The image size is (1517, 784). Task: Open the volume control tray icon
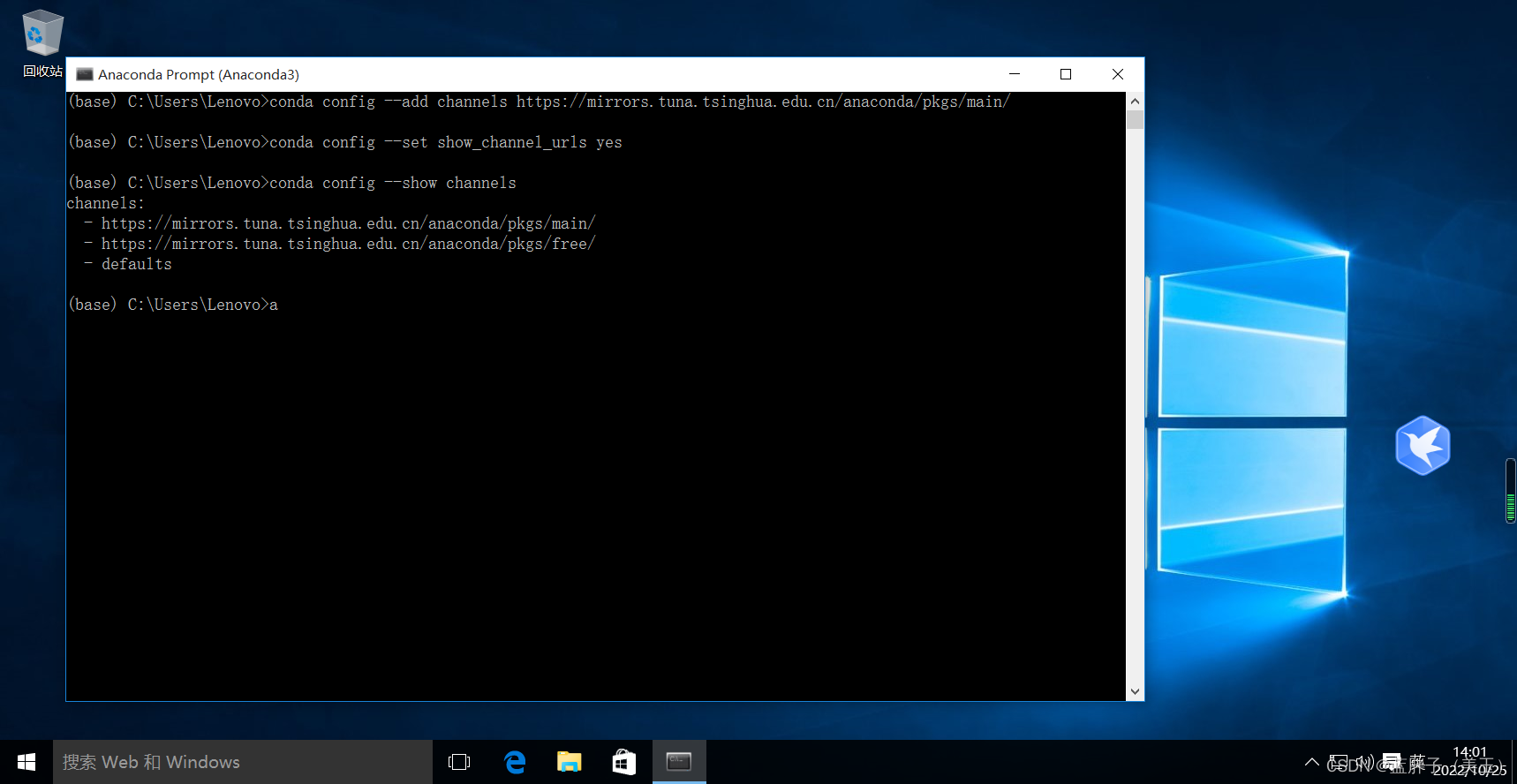(x=1365, y=762)
